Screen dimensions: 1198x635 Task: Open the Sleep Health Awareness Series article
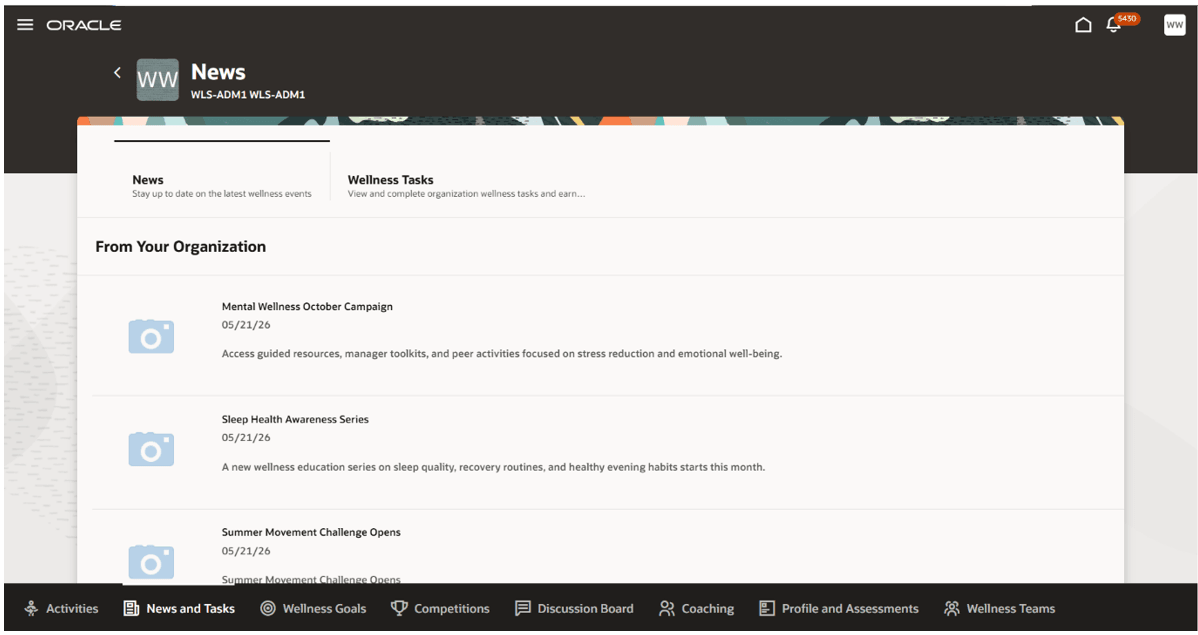pos(295,420)
